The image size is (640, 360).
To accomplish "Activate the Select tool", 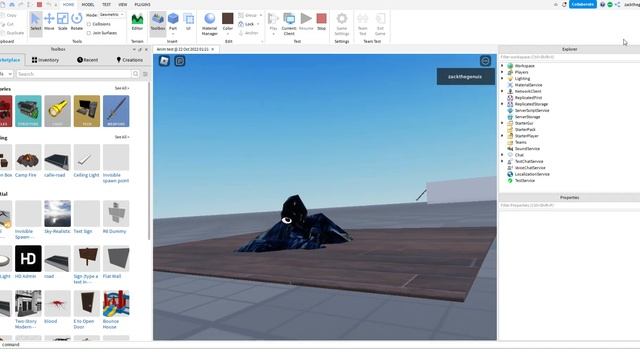I will (x=36, y=22).
